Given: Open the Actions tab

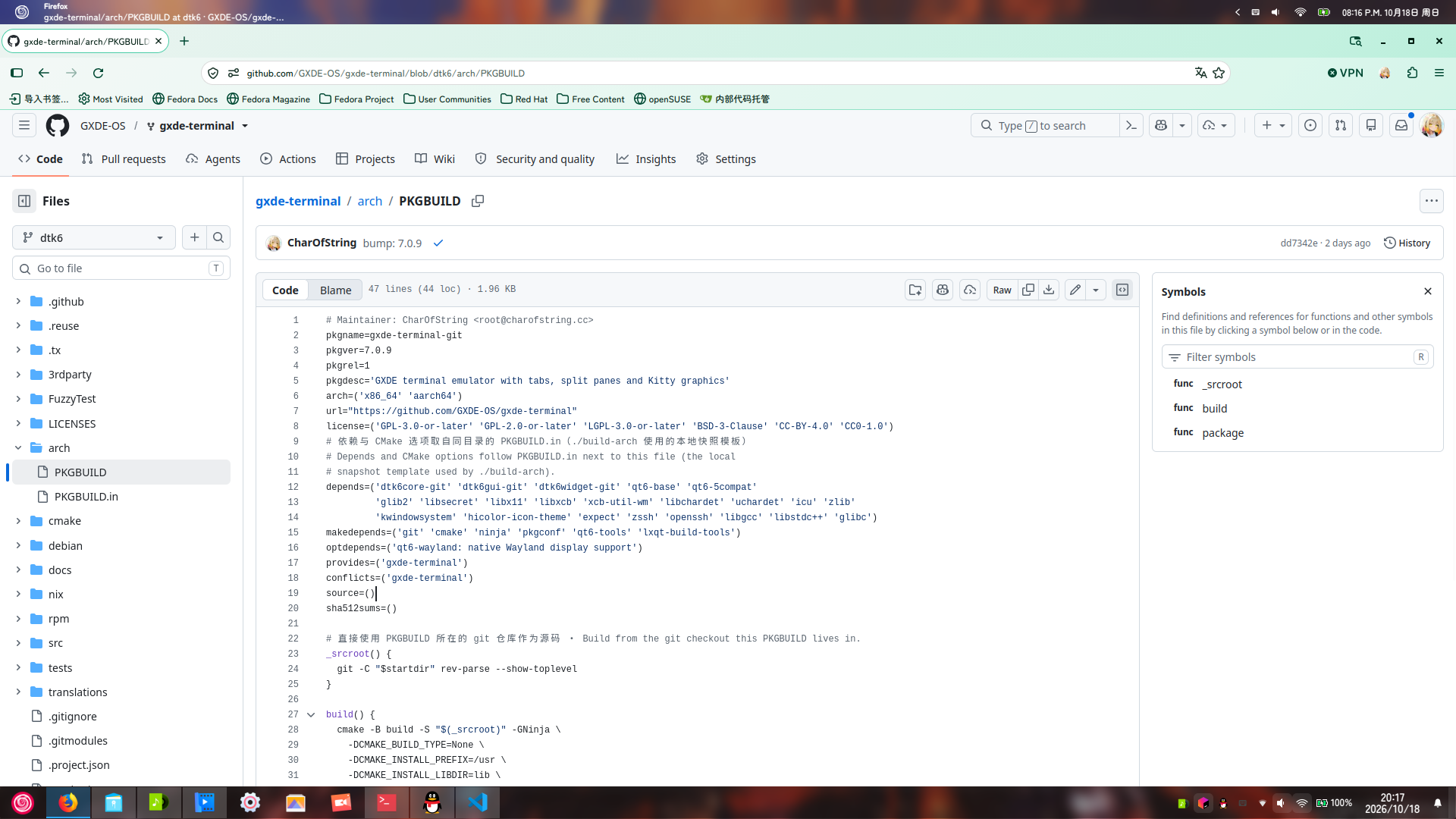Looking at the screenshot, I should pos(287,158).
